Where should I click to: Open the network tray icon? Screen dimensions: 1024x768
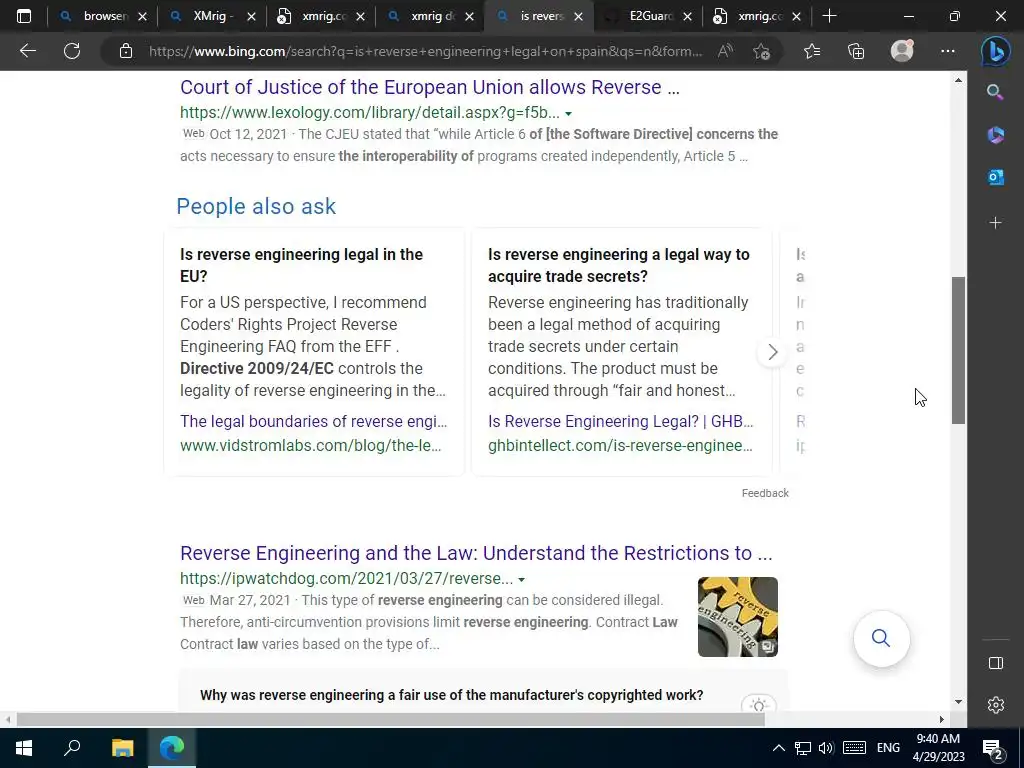(803, 748)
